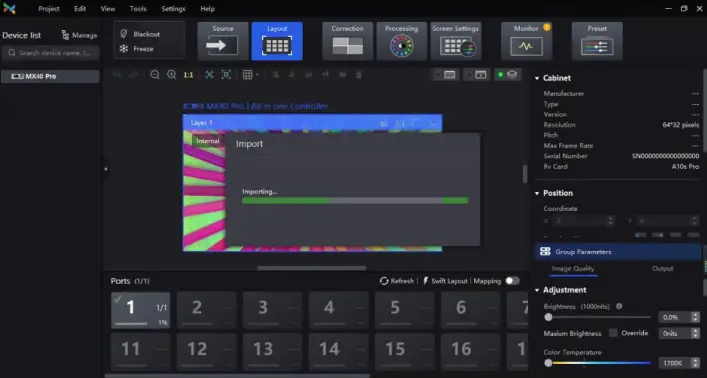707x378 pixels.
Task: Click the Color Temperature slider
Action: (x=597, y=363)
